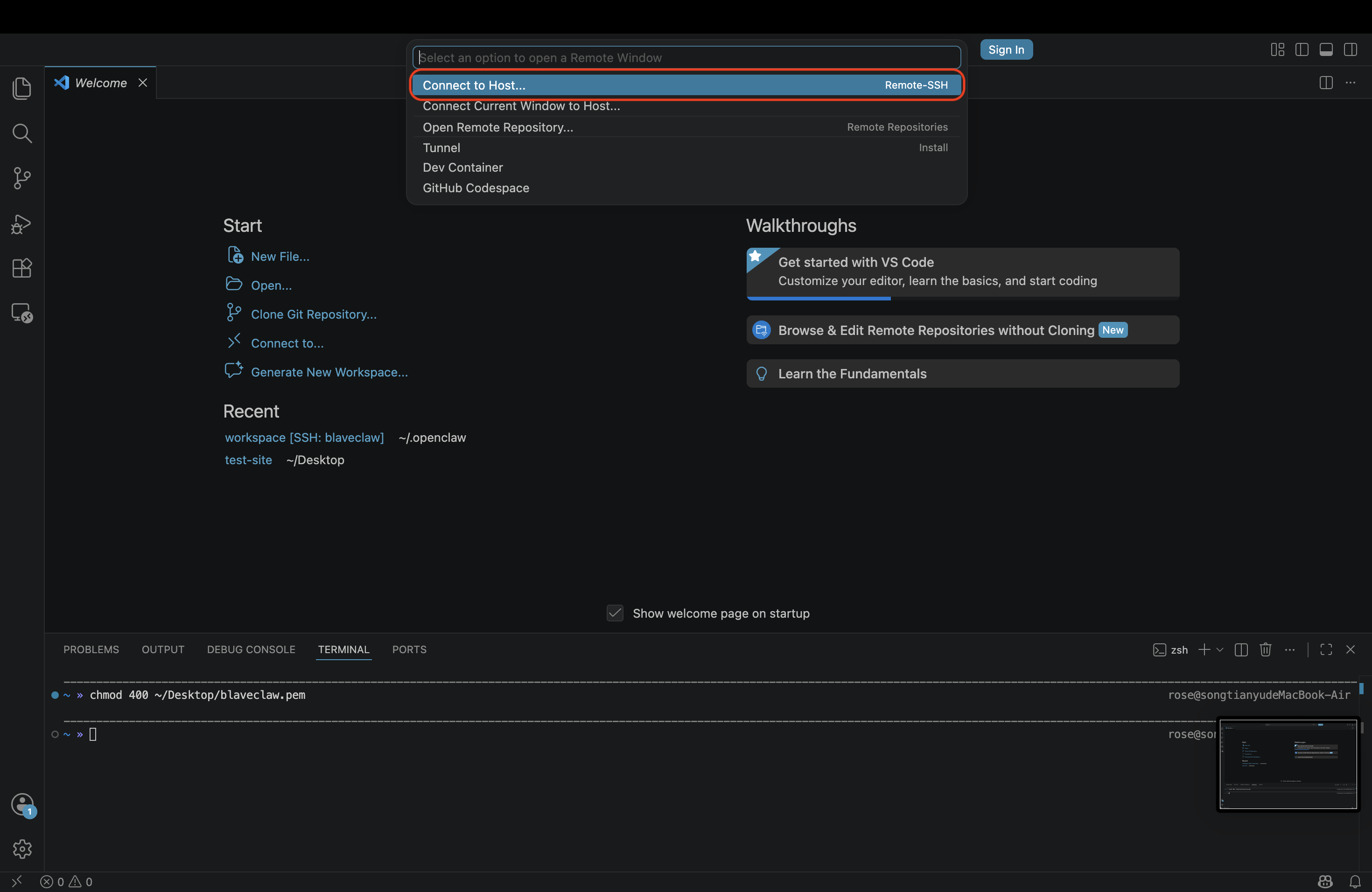
Task: Click the new terminal plus icon
Action: 1204,649
